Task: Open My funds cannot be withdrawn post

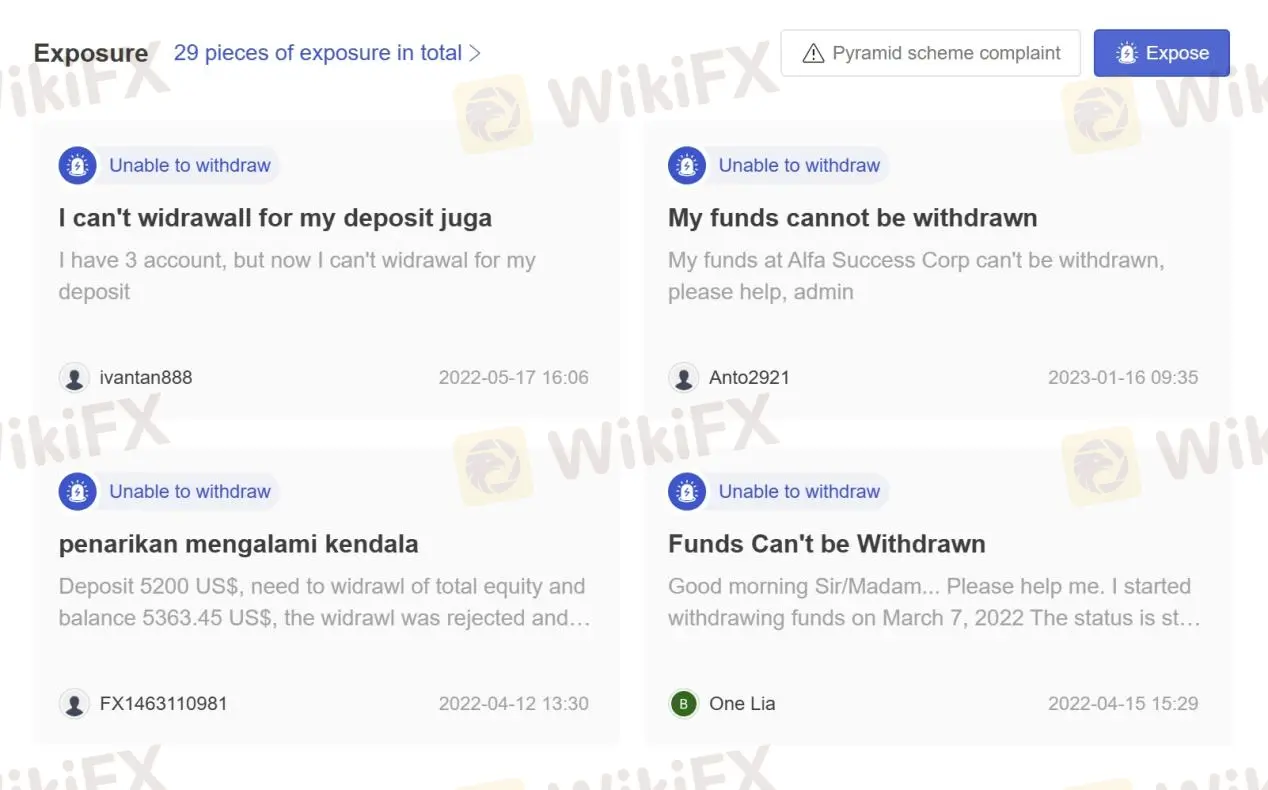Action: [x=853, y=218]
